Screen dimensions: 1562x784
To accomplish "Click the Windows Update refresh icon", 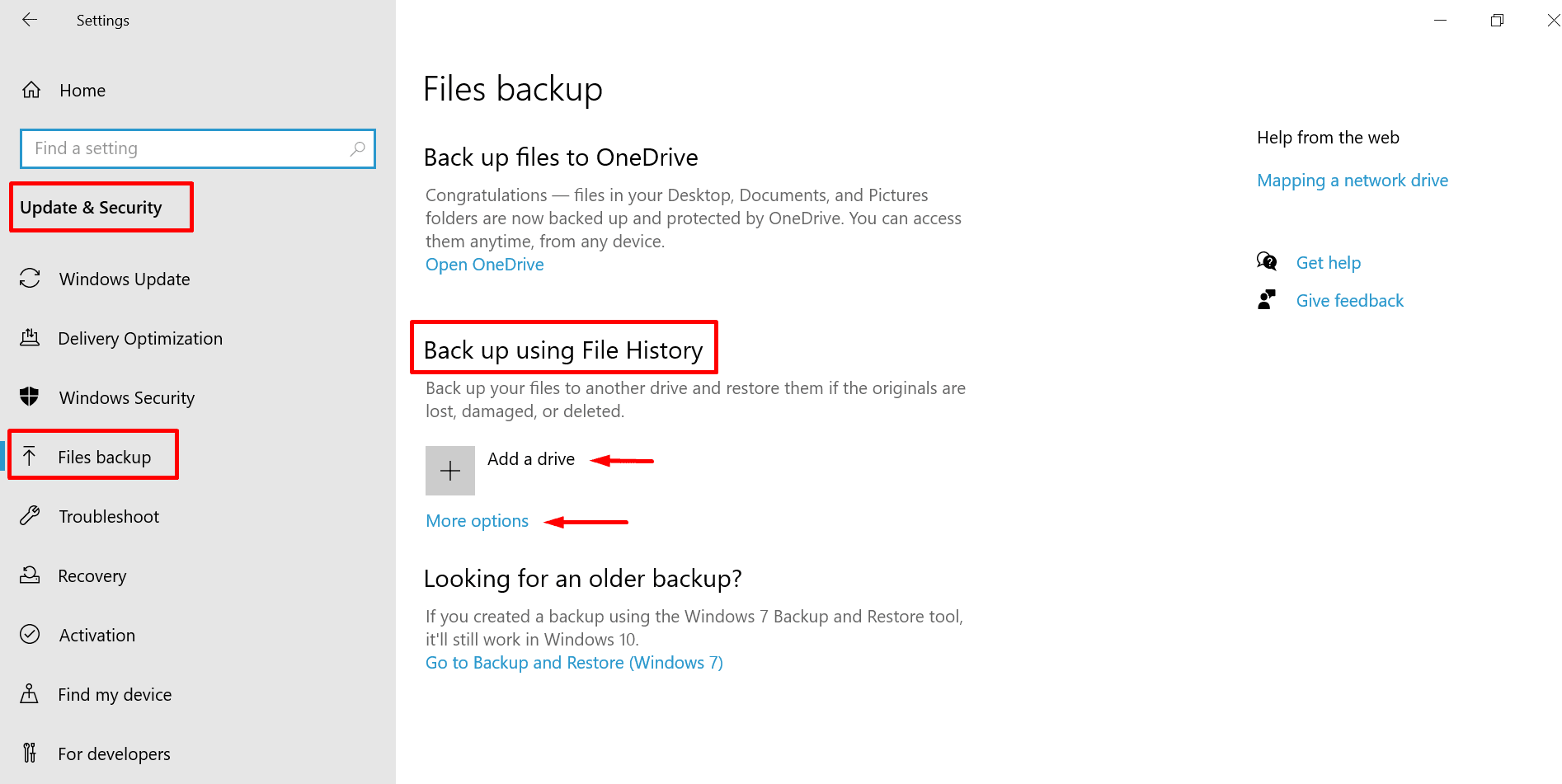I will [x=30, y=279].
